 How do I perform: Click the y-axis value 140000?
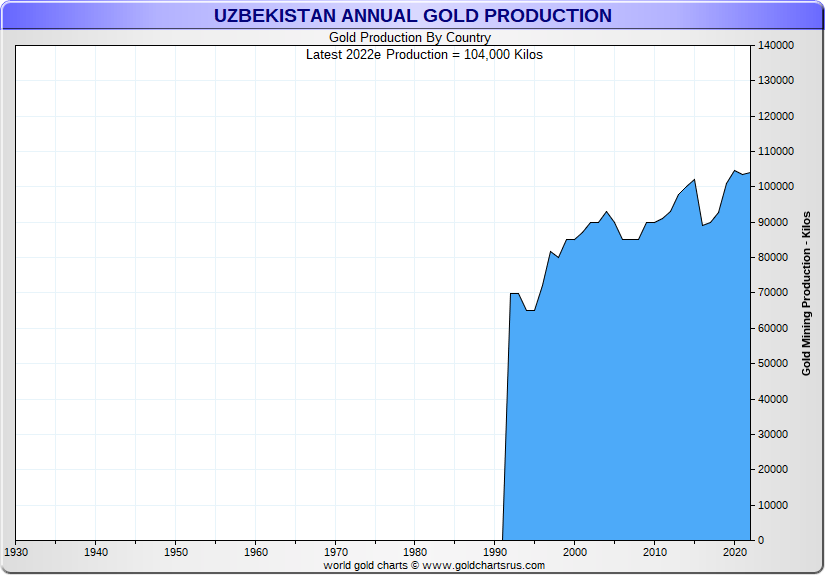[776, 45]
